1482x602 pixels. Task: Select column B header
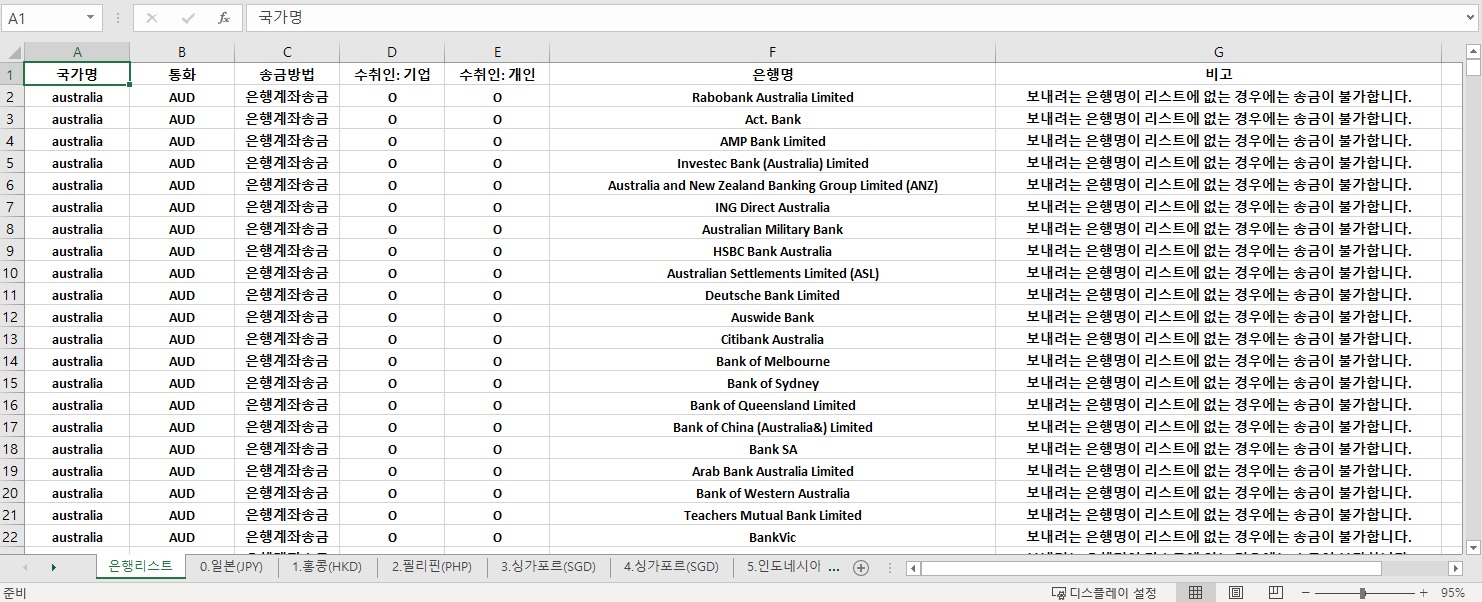click(x=182, y=52)
